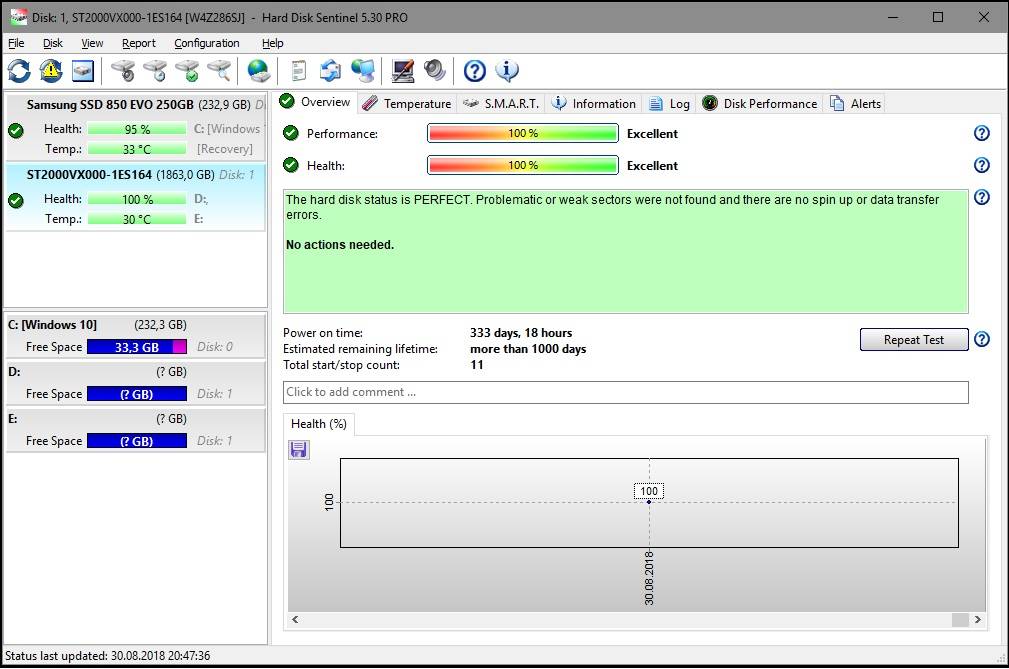This screenshot has width=1009, height=669.
Task: Click the green check next to ST2000VX000
Action: click(x=16, y=201)
